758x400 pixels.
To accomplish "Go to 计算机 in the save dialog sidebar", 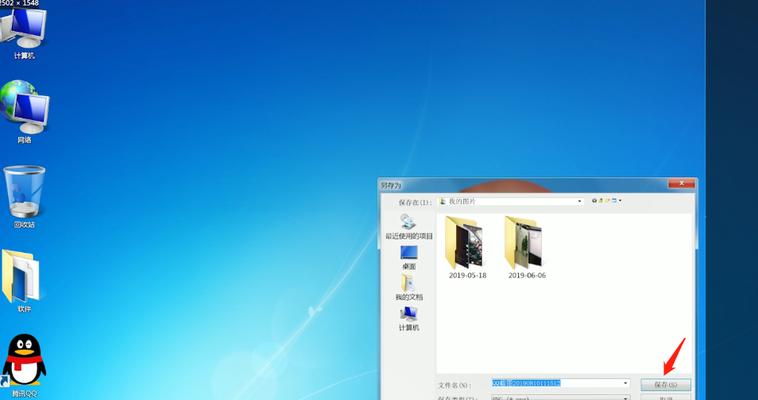I will (x=409, y=319).
